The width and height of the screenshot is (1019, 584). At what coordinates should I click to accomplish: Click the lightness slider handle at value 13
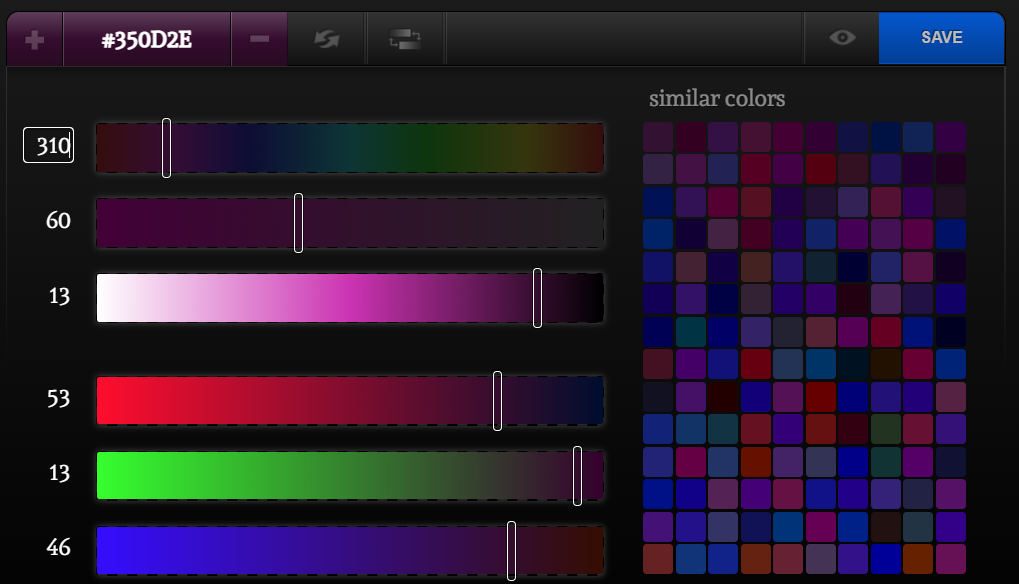point(537,297)
